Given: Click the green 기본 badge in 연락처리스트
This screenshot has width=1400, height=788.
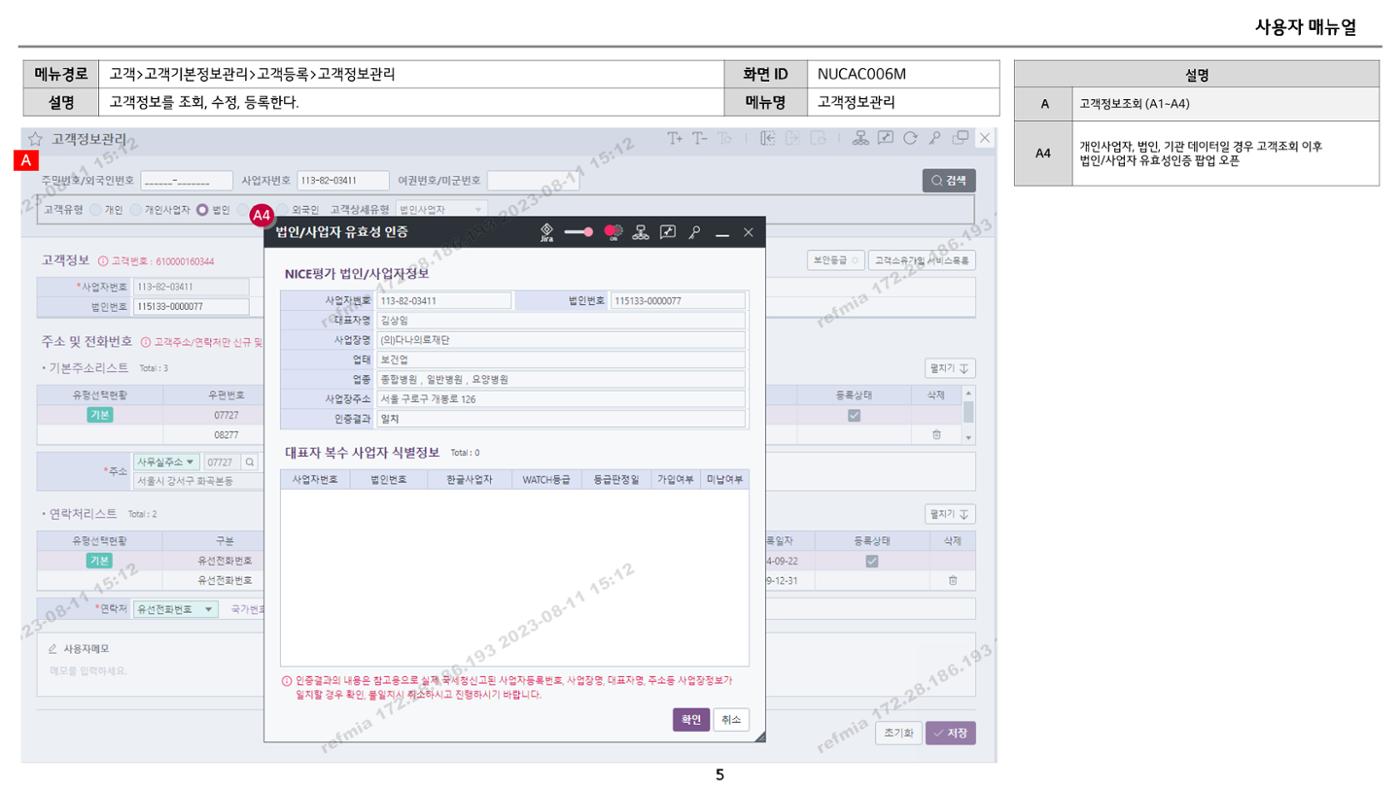Looking at the screenshot, I should click(100, 561).
